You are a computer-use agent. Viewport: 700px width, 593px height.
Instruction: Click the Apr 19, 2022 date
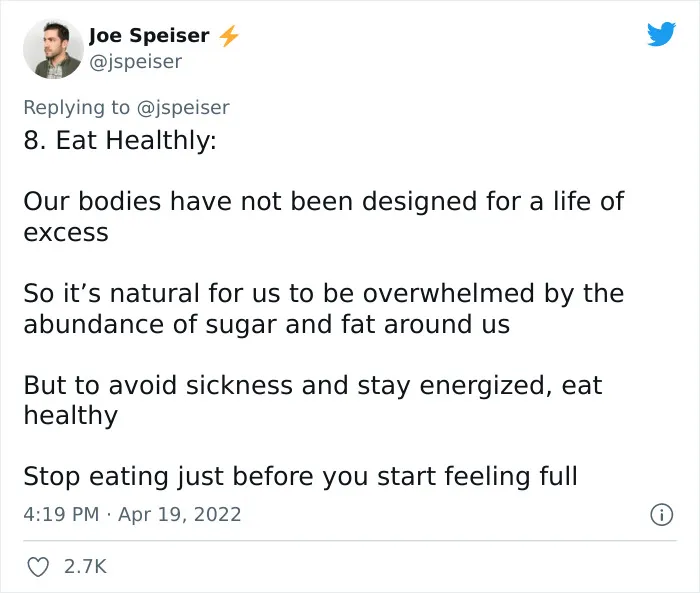pyautogui.click(x=179, y=514)
